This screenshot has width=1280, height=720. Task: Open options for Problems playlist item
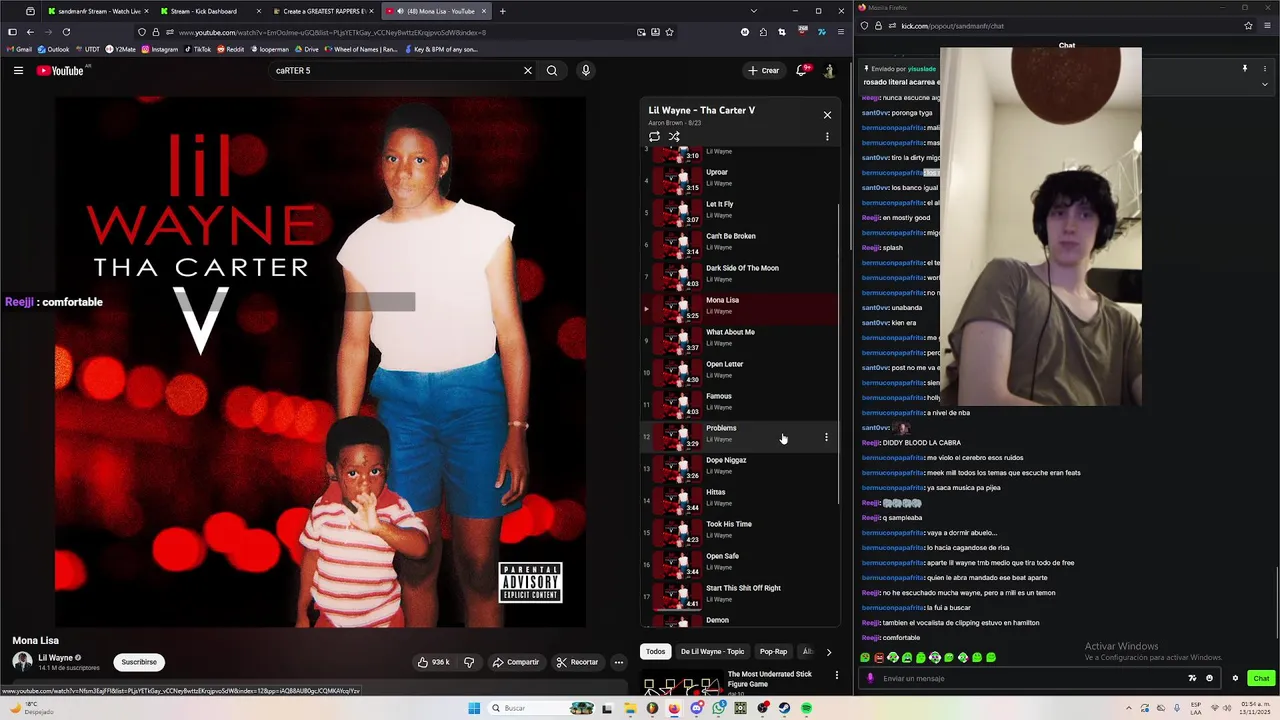click(826, 437)
